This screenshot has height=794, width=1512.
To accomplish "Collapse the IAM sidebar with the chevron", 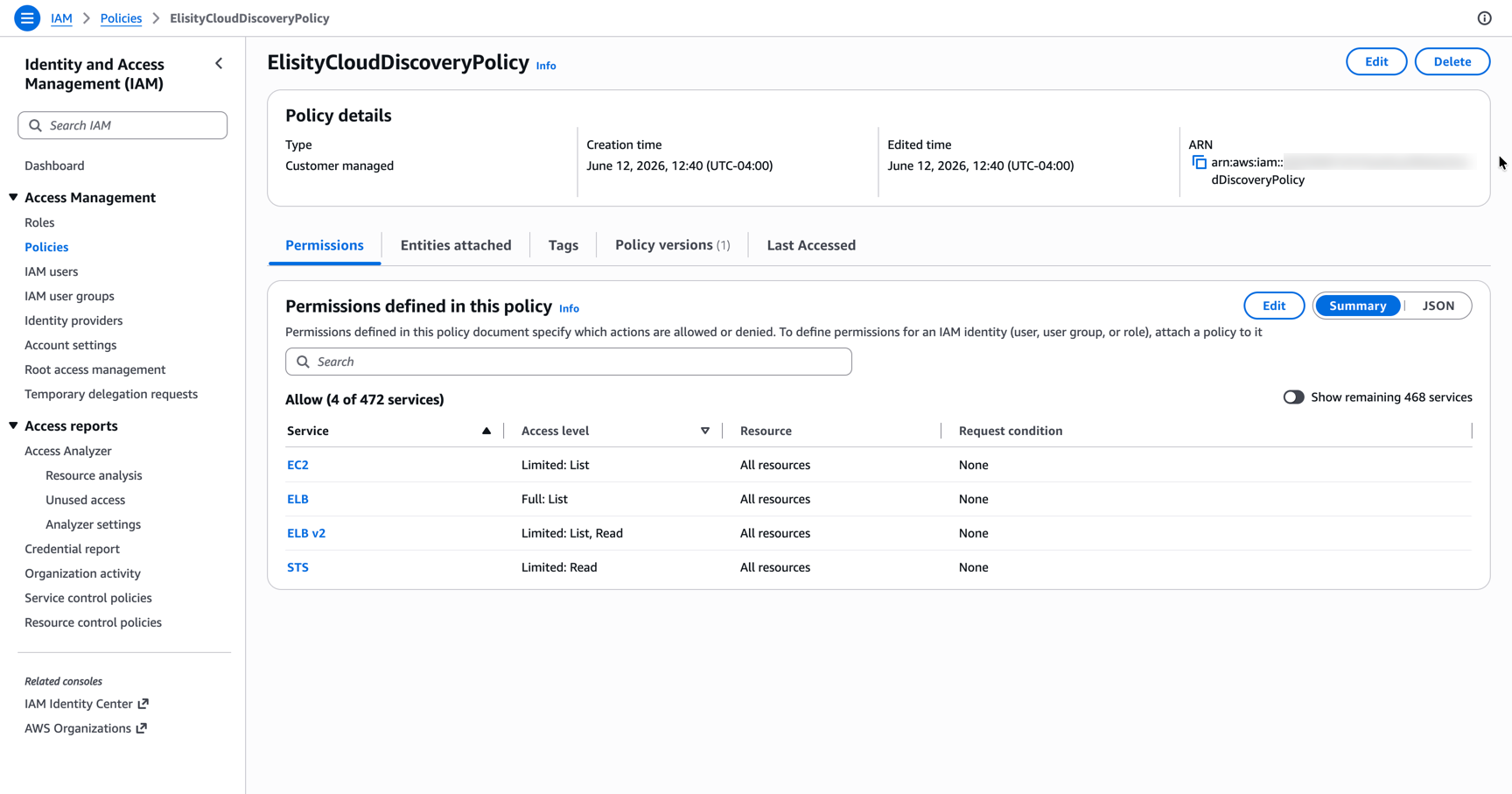I will pyautogui.click(x=219, y=63).
